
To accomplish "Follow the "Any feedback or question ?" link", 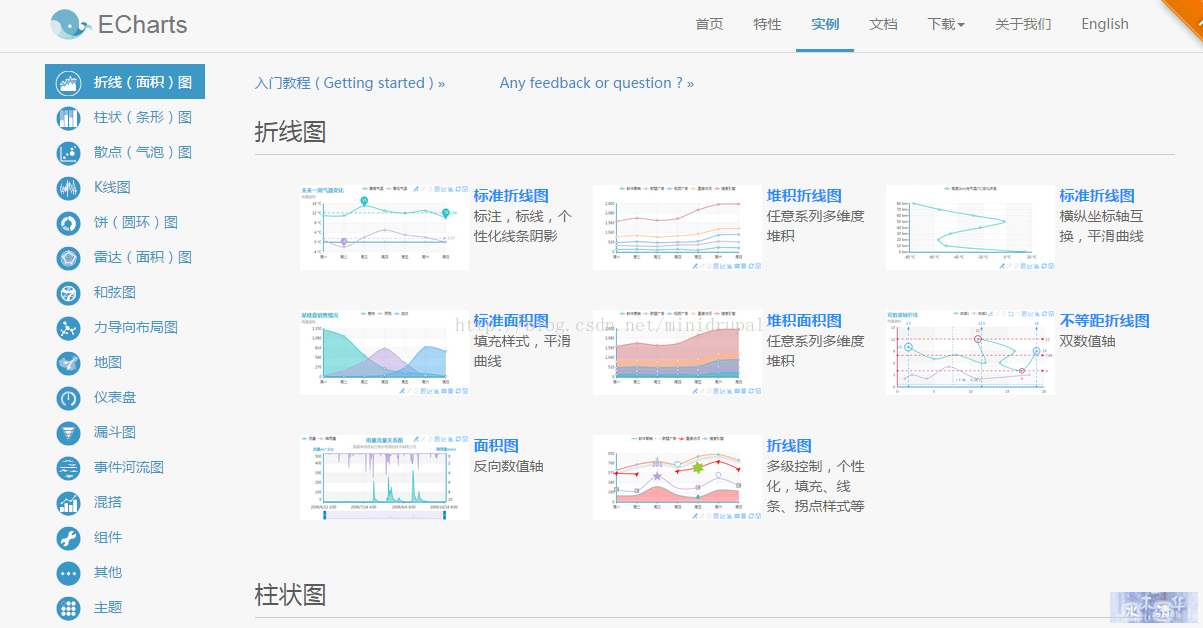I will pyautogui.click(x=597, y=83).
